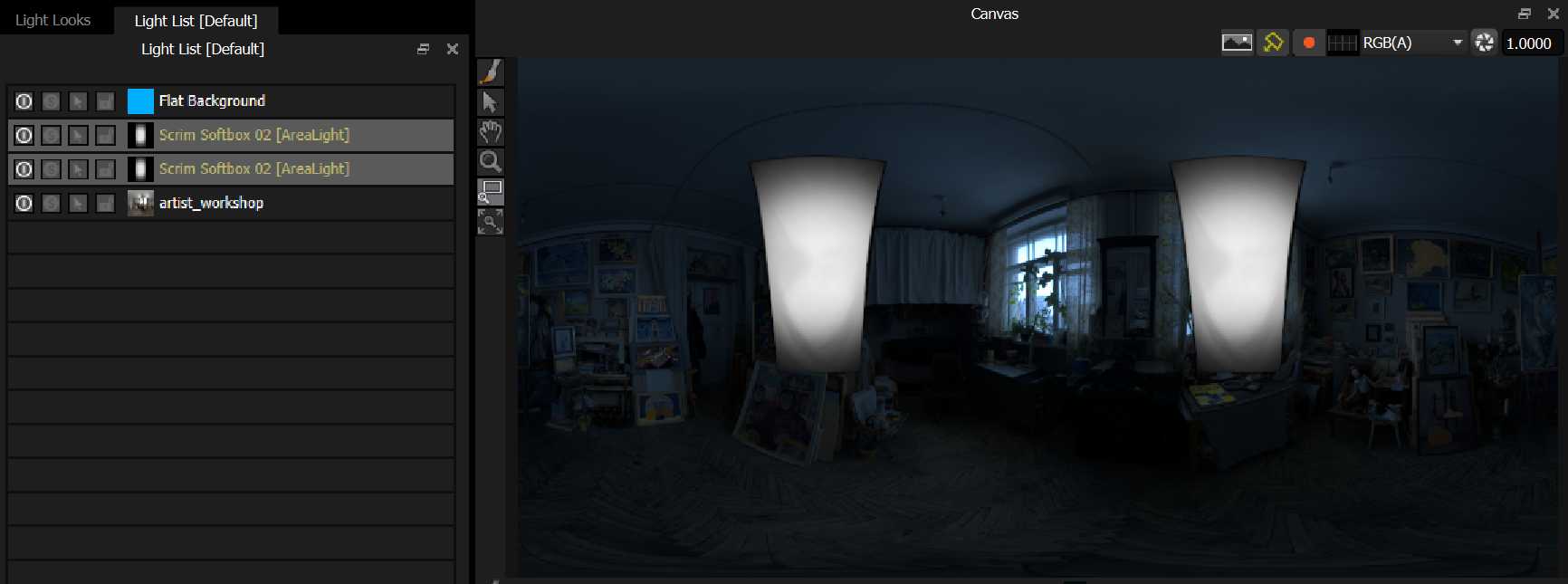The width and height of the screenshot is (1568, 584).
Task: Toggle lock on first Scrim Softbox 02
Action: (x=106, y=135)
